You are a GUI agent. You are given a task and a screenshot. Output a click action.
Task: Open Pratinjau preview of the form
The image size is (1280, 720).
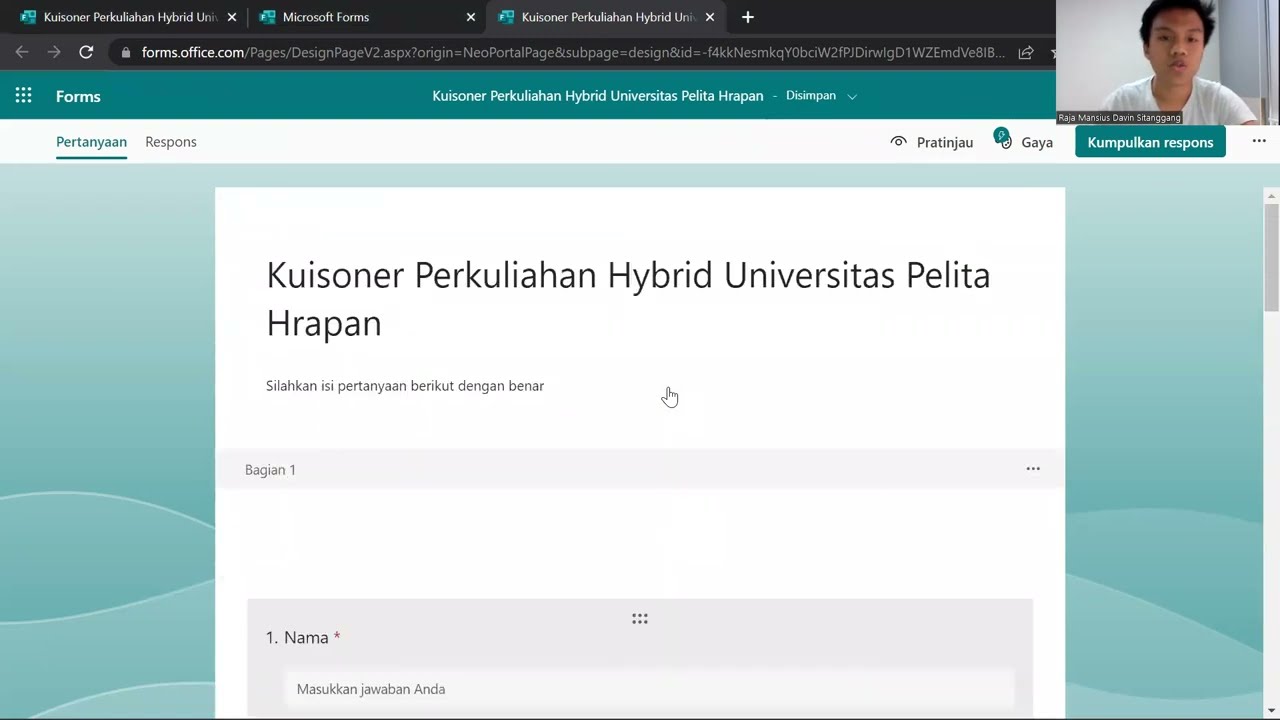931,142
